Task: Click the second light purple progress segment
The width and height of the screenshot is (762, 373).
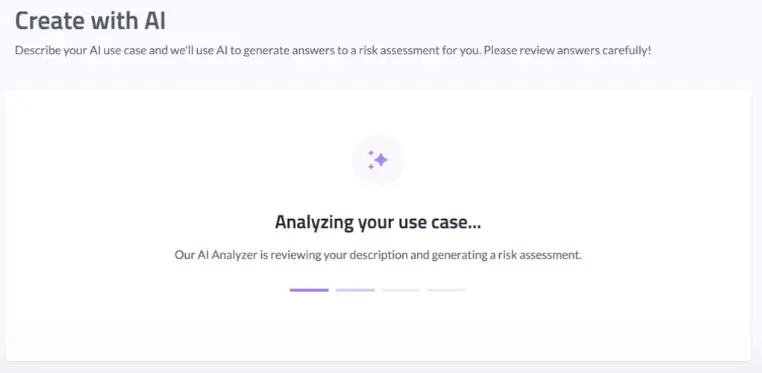Action: (355, 290)
